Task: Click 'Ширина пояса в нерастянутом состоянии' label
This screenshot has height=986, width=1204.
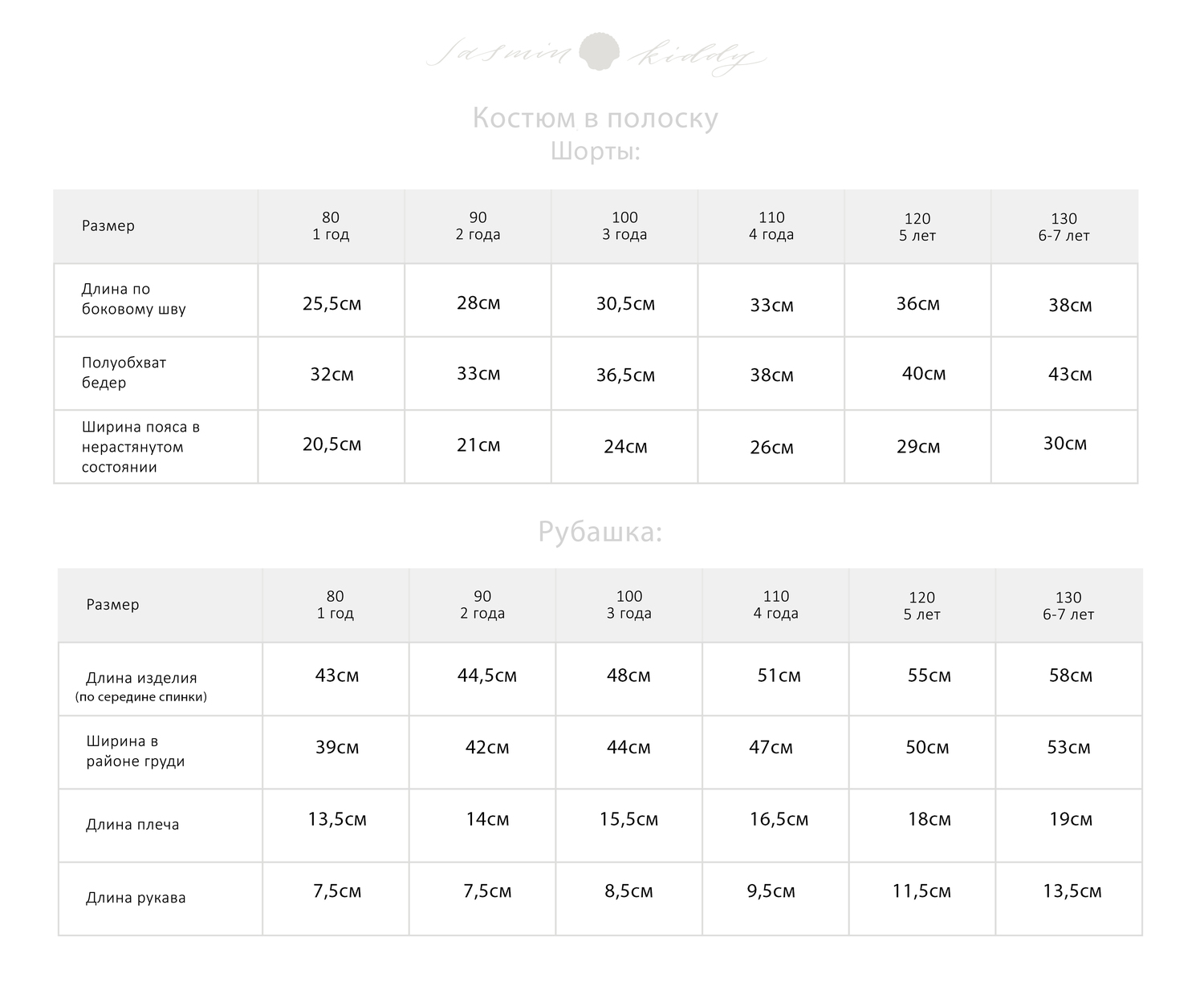Action: (x=140, y=447)
